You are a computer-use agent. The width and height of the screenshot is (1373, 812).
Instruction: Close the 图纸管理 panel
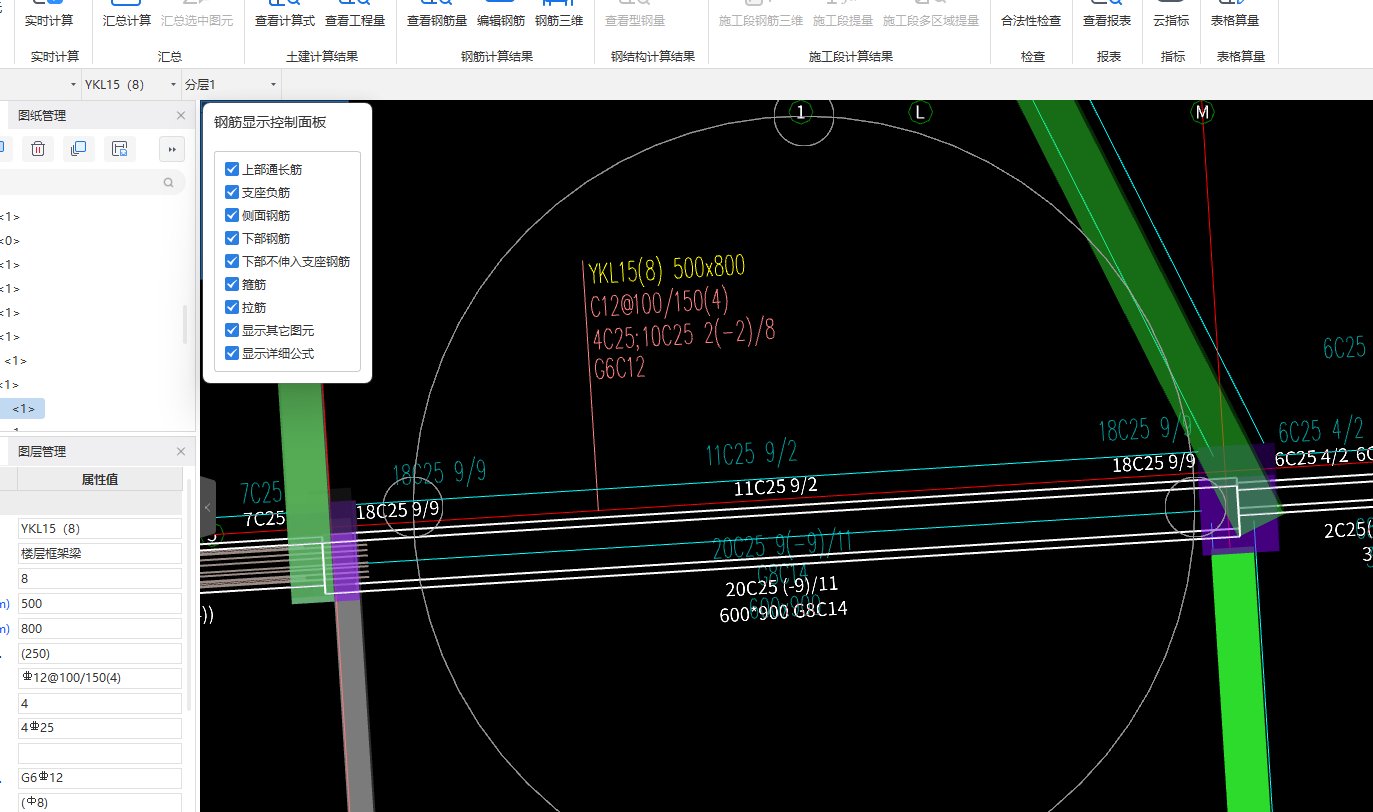[181, 115]
